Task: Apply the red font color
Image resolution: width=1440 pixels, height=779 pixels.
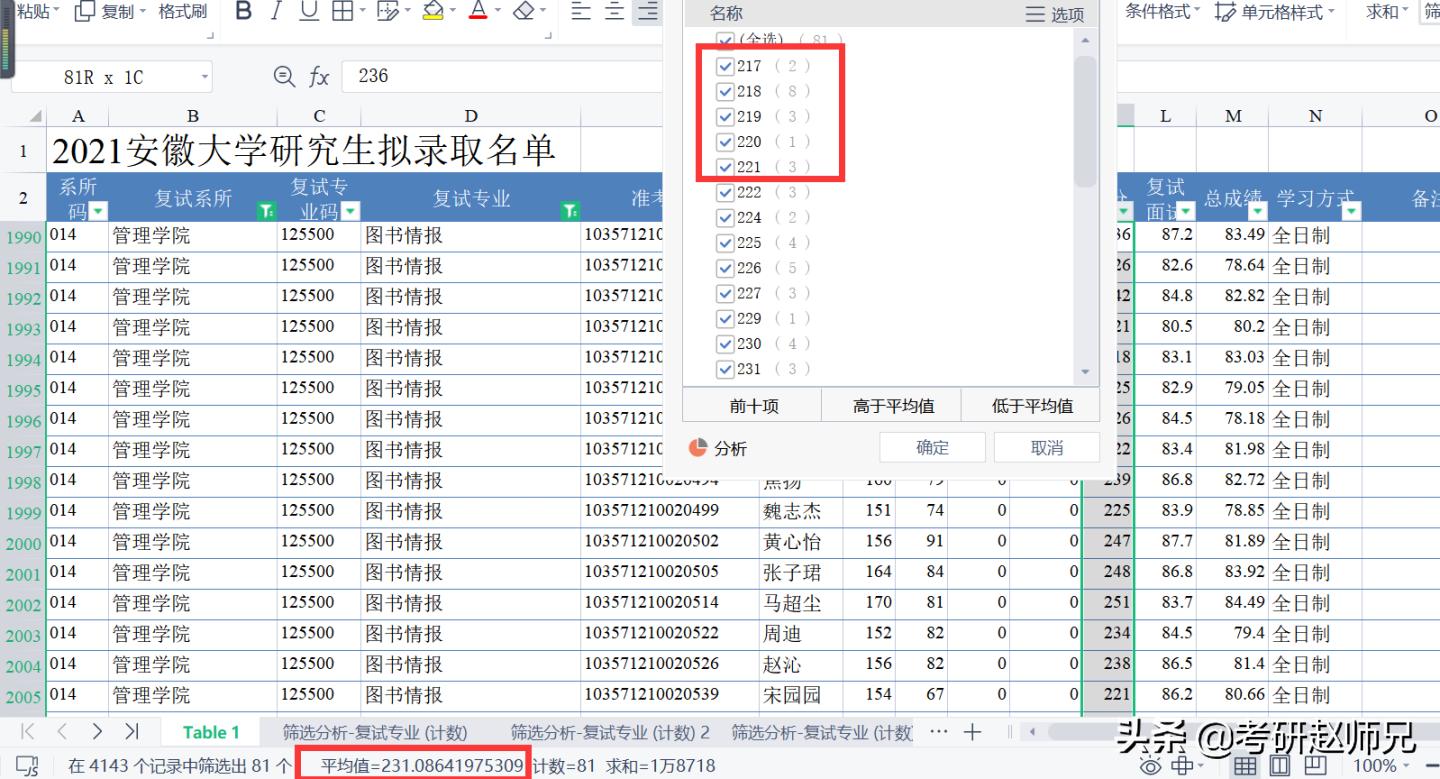Action: coord(478,11)
